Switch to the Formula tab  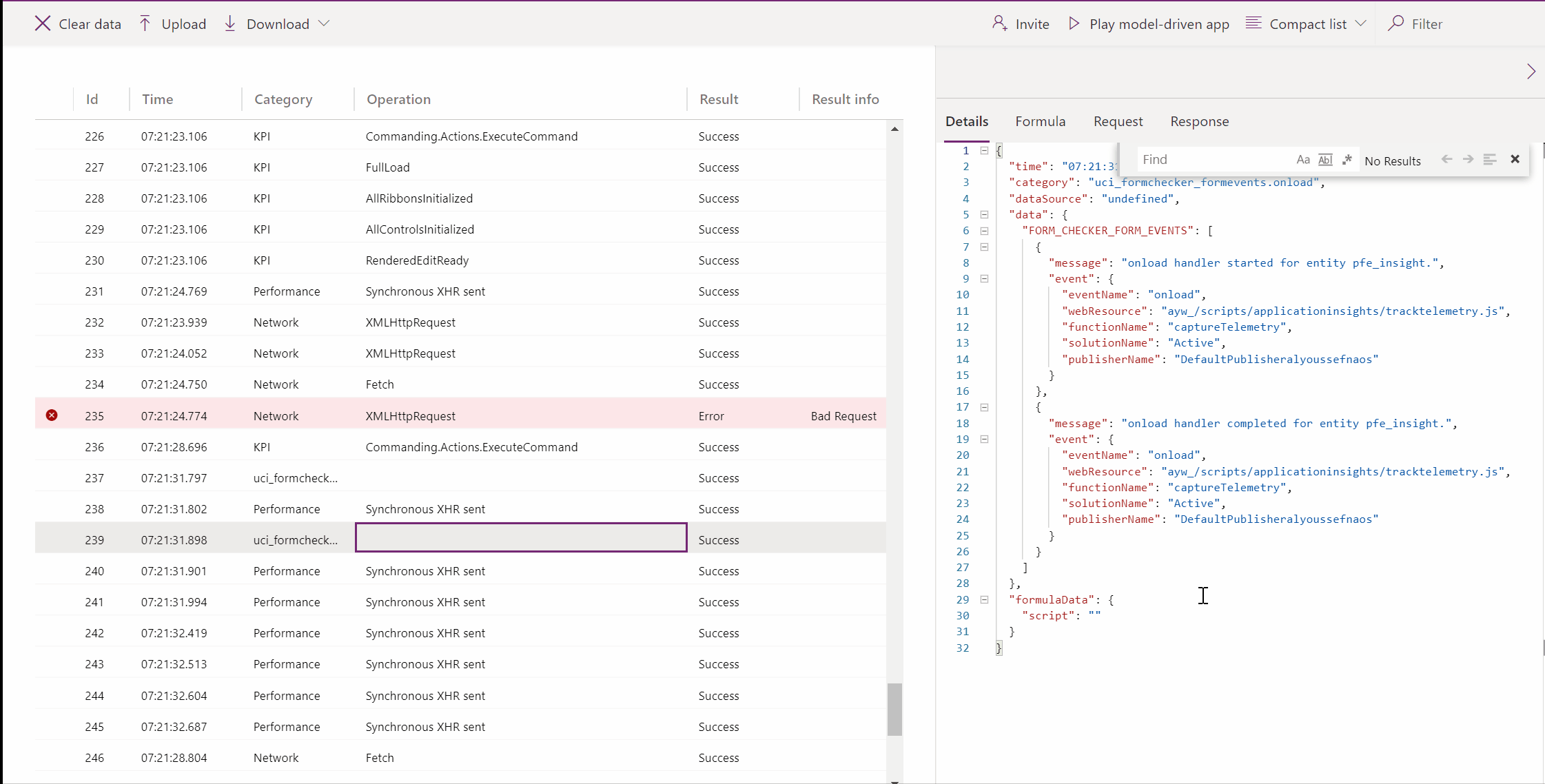[x=1040, y=121]
